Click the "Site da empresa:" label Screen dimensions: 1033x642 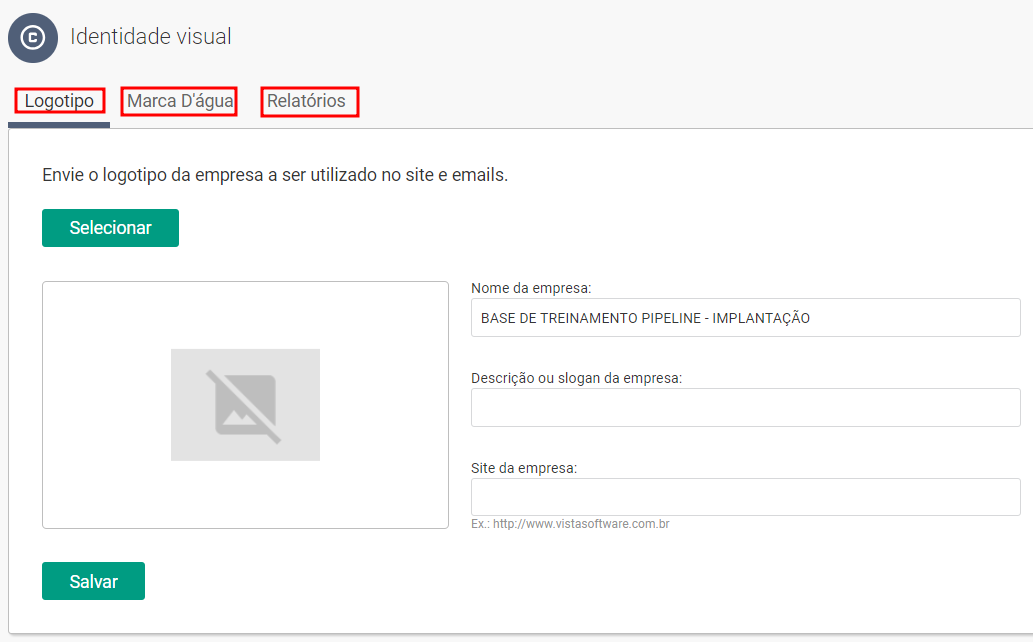[x=524, y=467]
